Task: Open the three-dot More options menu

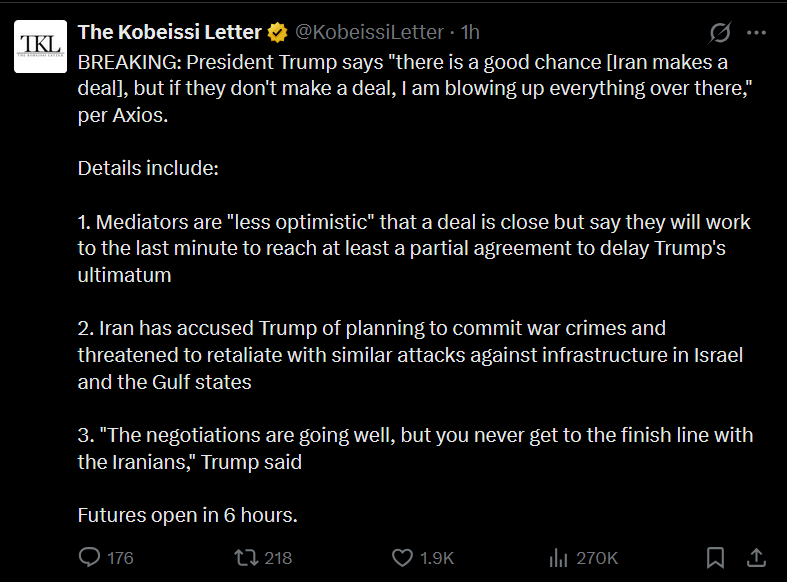Action: click(x=756, y=33)
